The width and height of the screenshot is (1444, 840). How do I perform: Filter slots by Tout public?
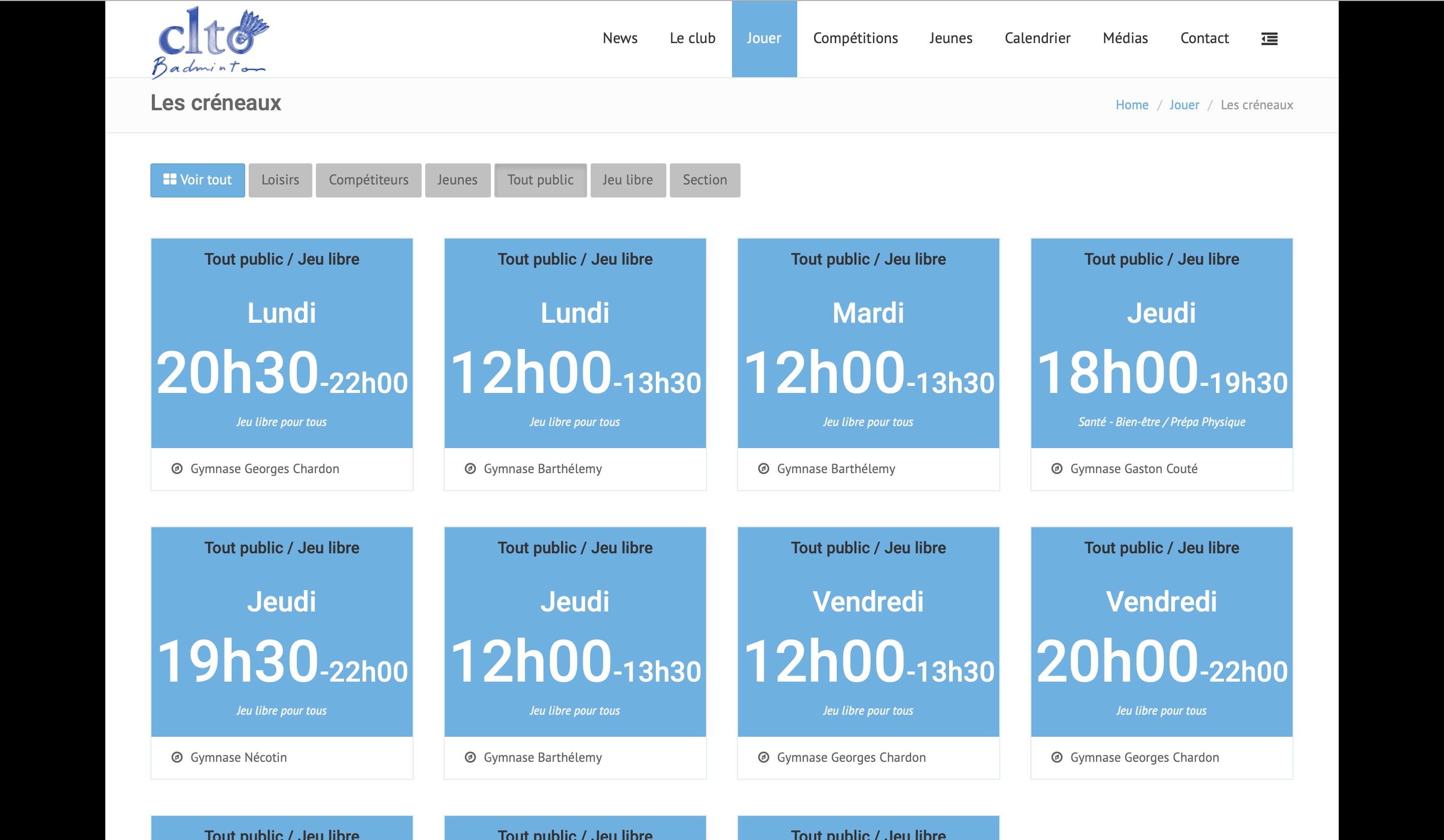click(540, 180)
